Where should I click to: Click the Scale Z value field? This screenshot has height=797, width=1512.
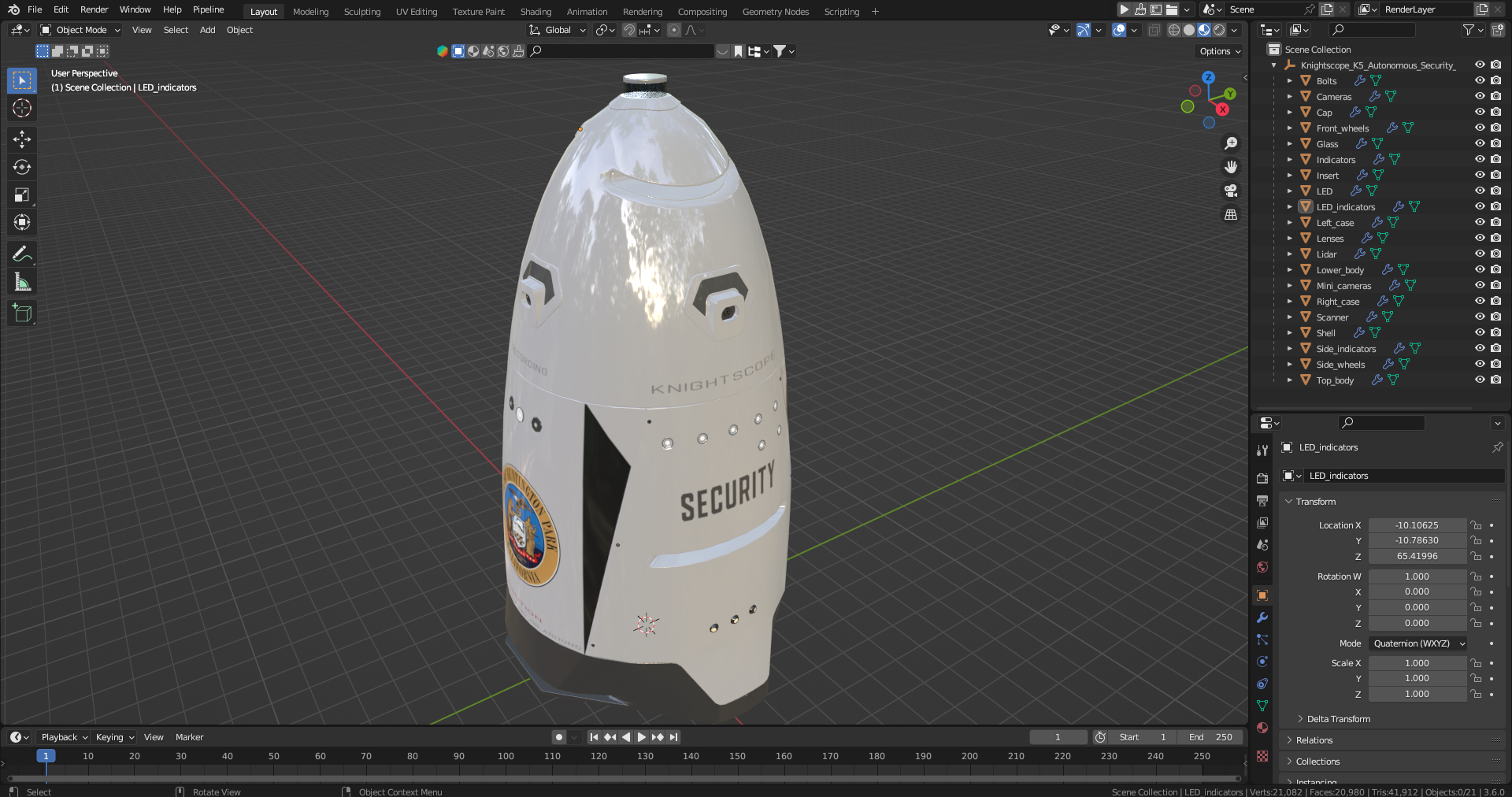tap(1417, 694)
